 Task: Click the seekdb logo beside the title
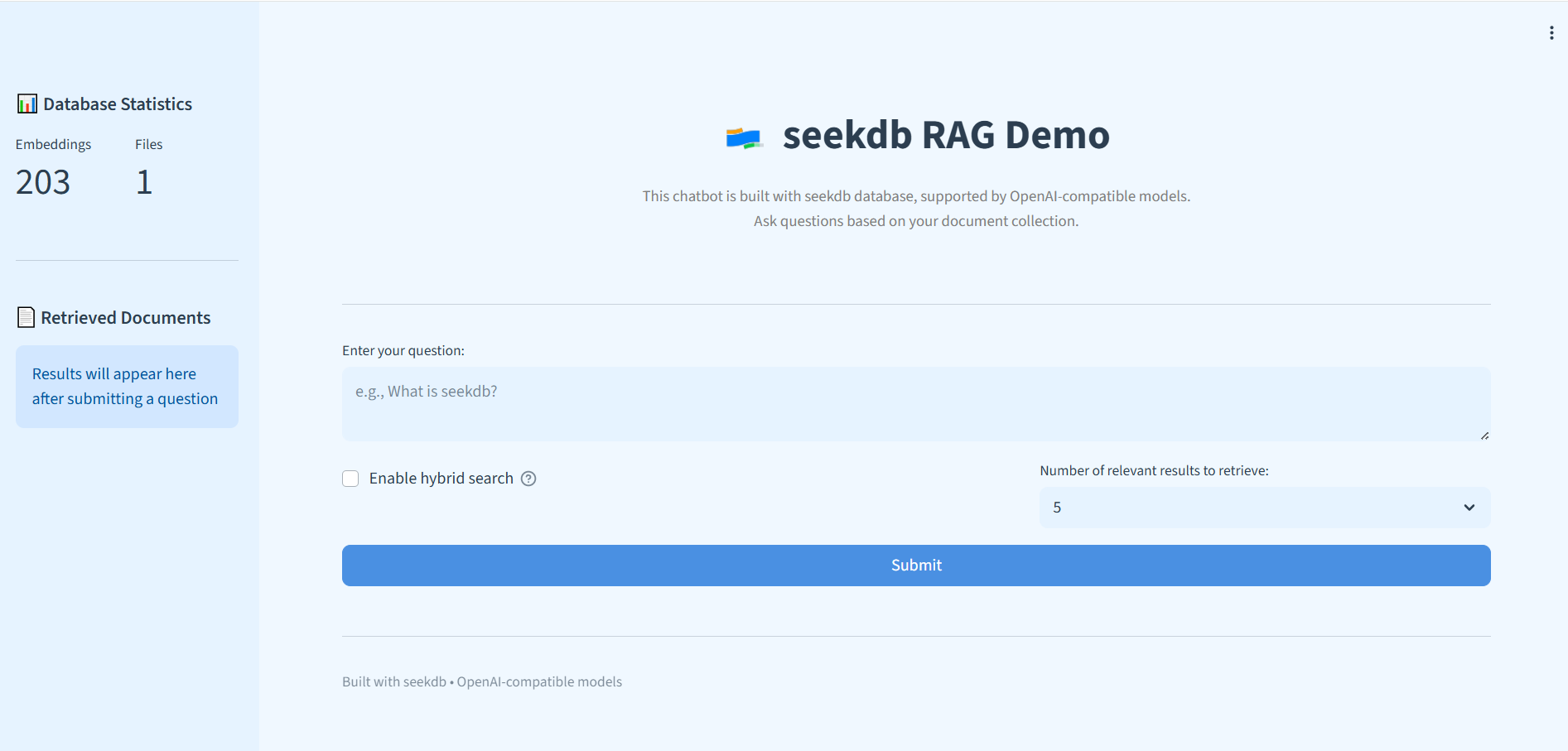coord(743,137)
